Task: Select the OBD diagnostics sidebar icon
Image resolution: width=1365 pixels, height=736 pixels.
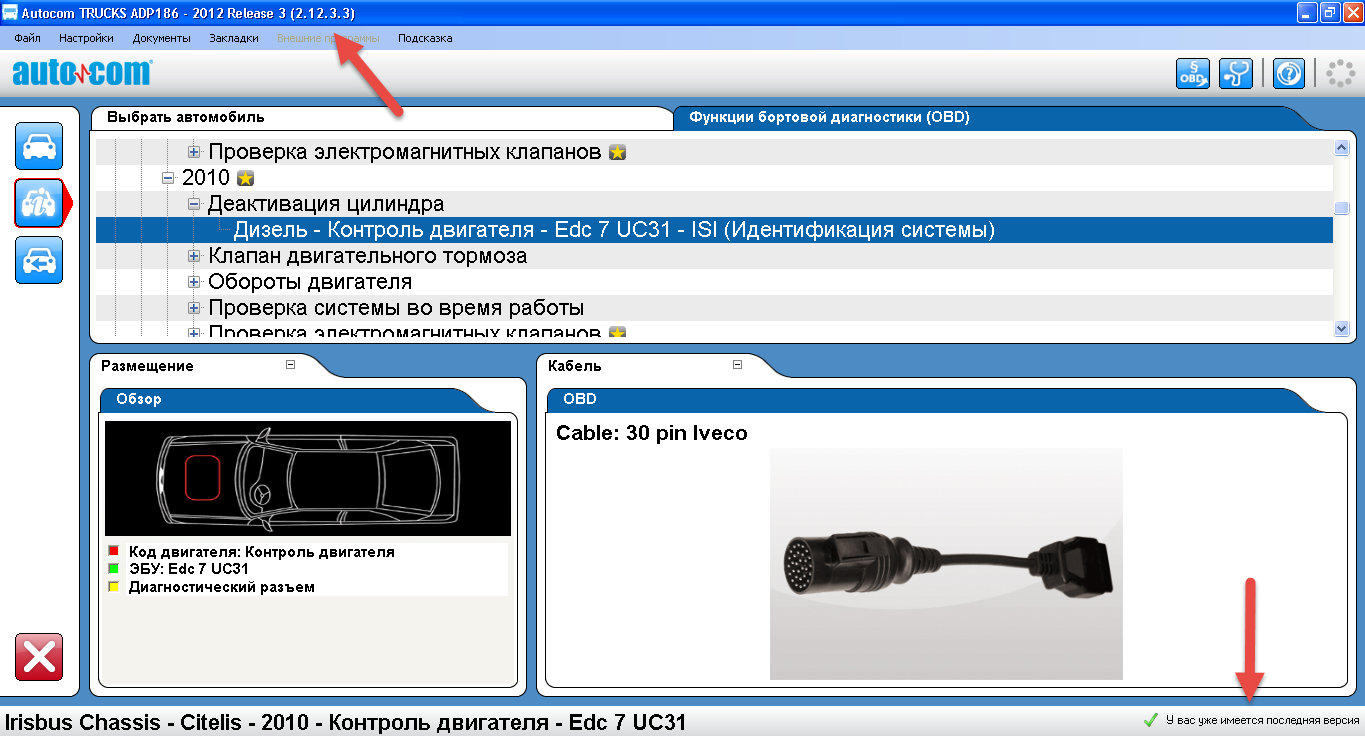Action: point(39,203)
